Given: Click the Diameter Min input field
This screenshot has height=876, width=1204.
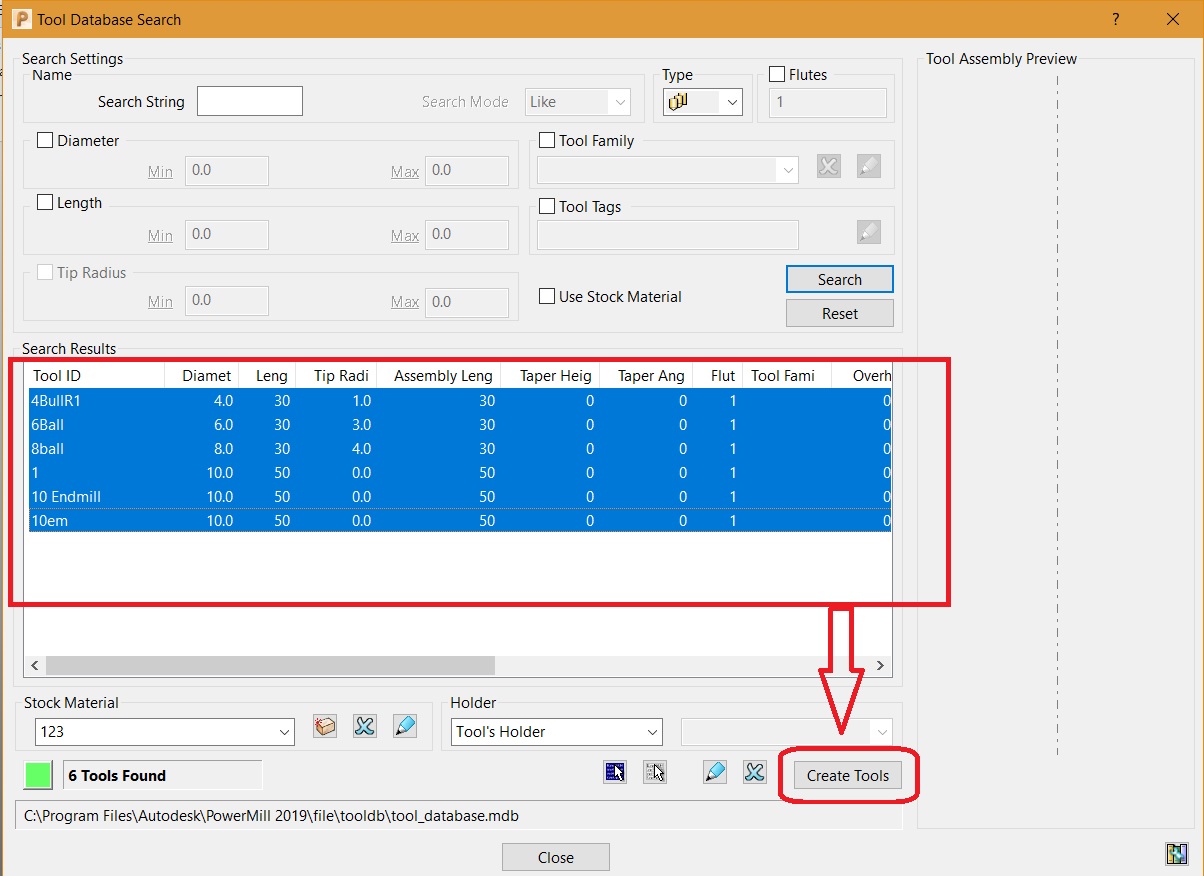Looking at the screenshot, I should [x=227, y=171].
